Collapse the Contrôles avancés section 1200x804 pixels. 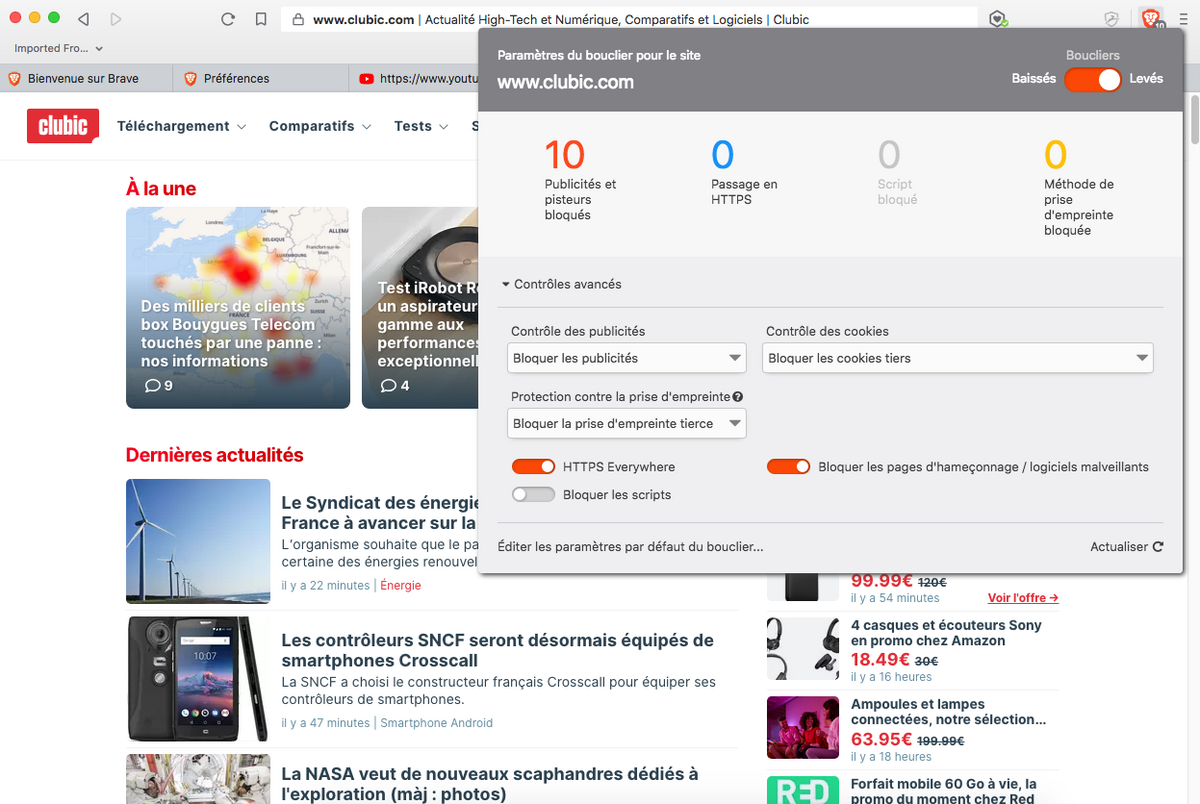[x=562, y=285]
